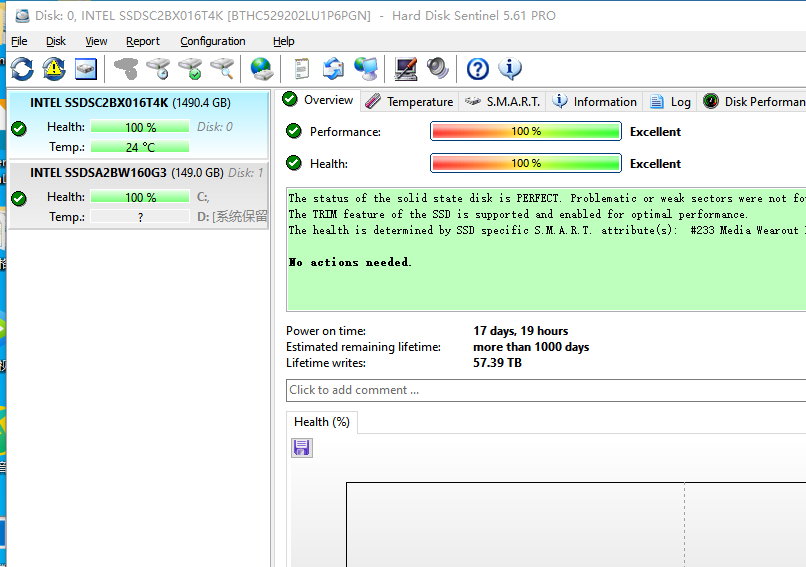Click the blue info speech bubble icon
The height and width of the screenshot is (567, 806).
[509, 68]
